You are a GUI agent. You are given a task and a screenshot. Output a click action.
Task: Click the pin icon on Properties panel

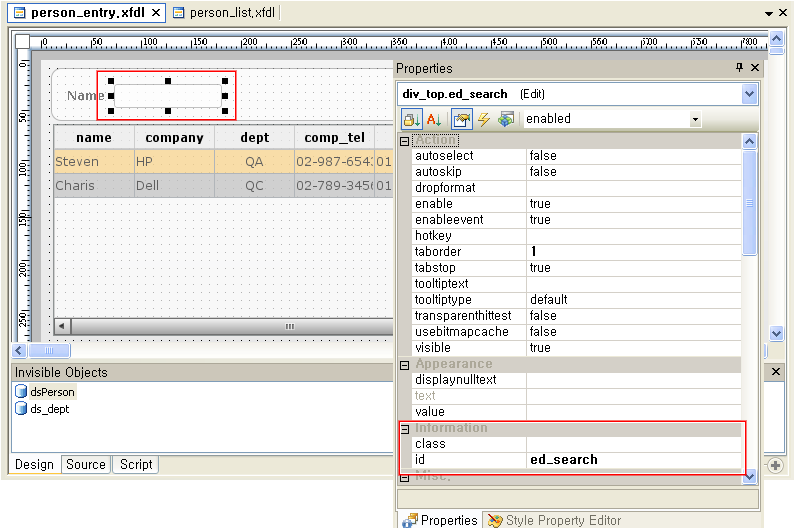point(739,68)
